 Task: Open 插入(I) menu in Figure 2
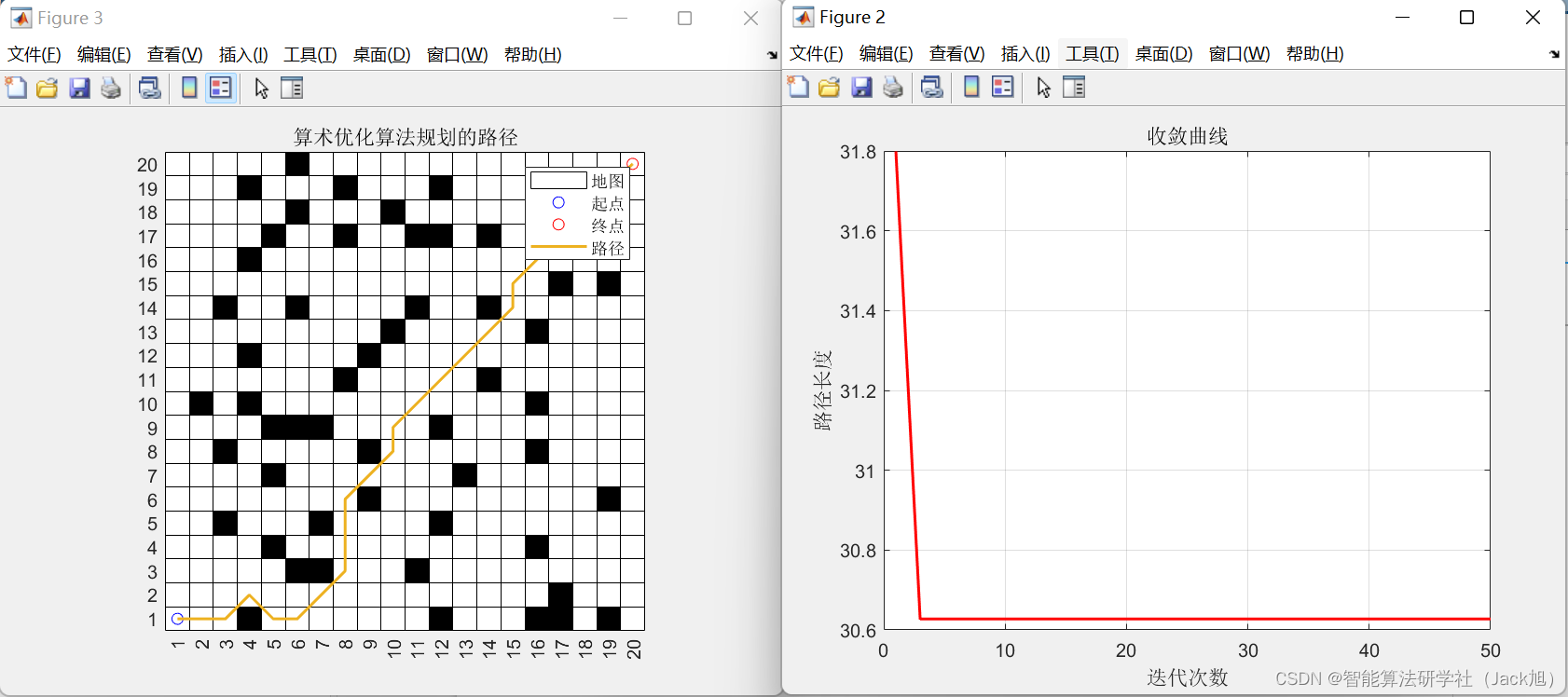[1025, 54]
